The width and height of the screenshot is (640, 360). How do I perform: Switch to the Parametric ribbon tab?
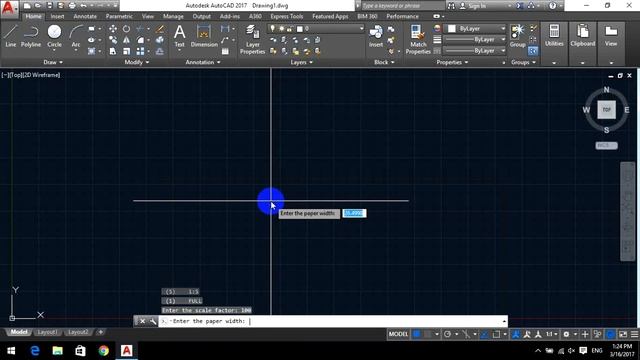119,16
